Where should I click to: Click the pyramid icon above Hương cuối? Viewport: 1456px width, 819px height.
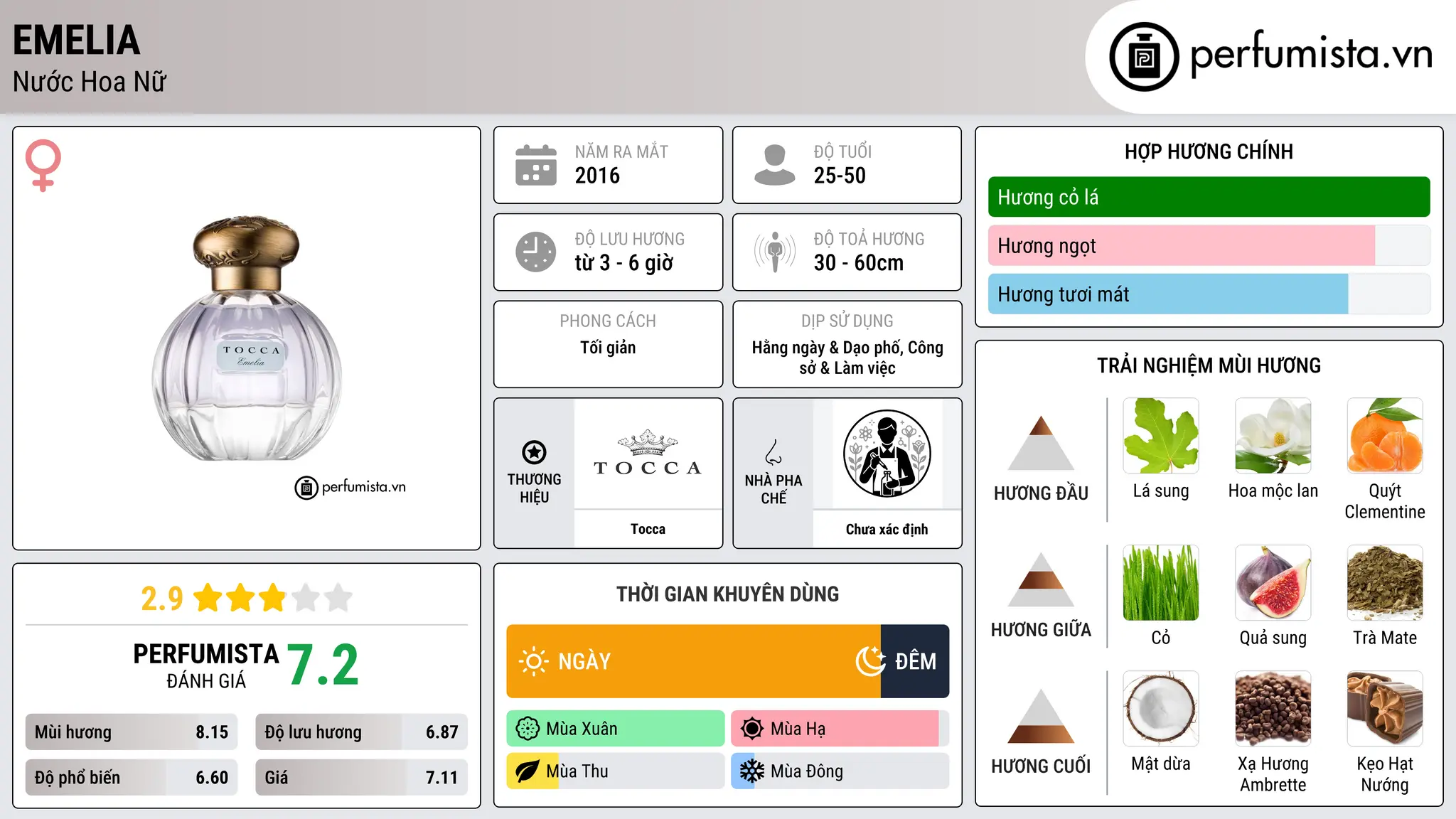[x=1041, y=717]
